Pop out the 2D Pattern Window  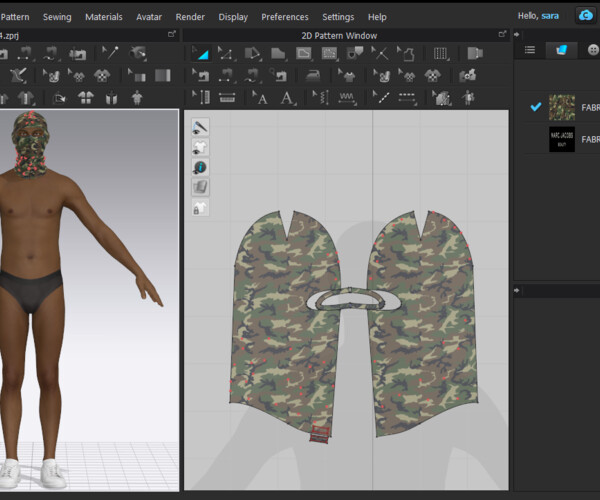[x=502, y=34]
